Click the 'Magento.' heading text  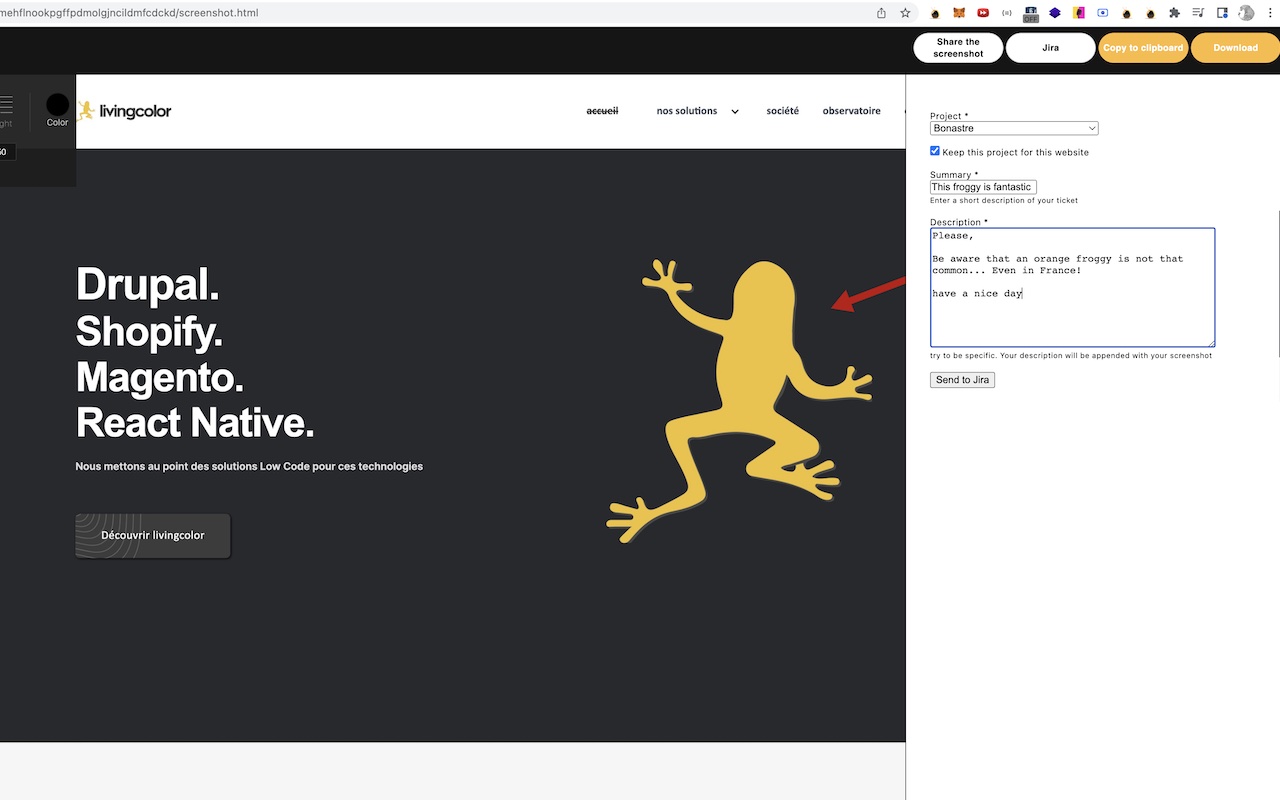tap(160, 377)
